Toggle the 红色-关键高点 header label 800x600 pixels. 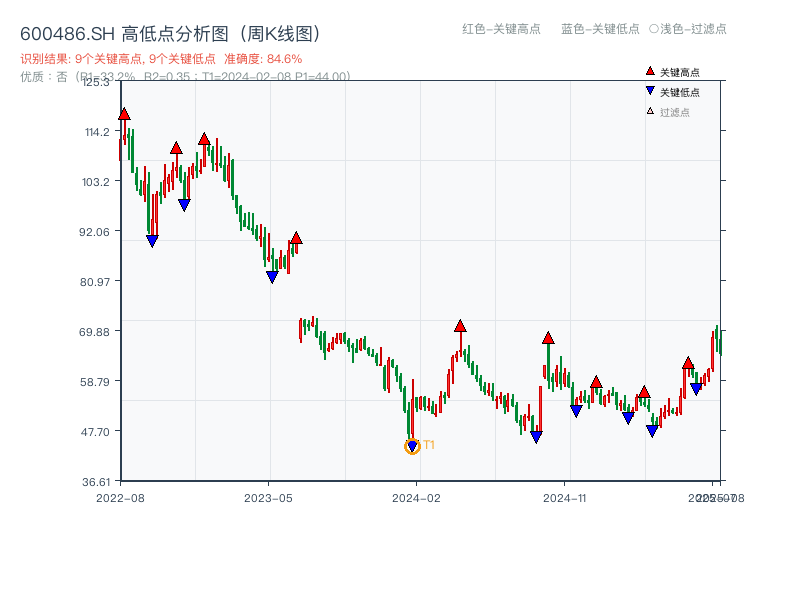tap(501, 29)
